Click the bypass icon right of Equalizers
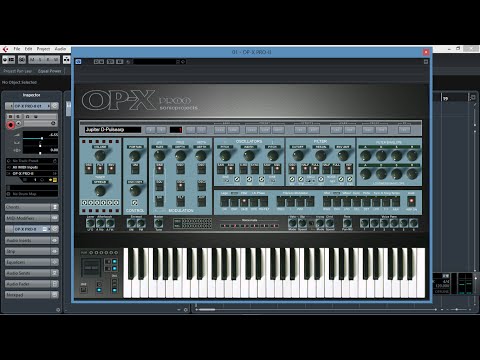The image size is (480, 360). pyautogui.click(x=55, y=262)
